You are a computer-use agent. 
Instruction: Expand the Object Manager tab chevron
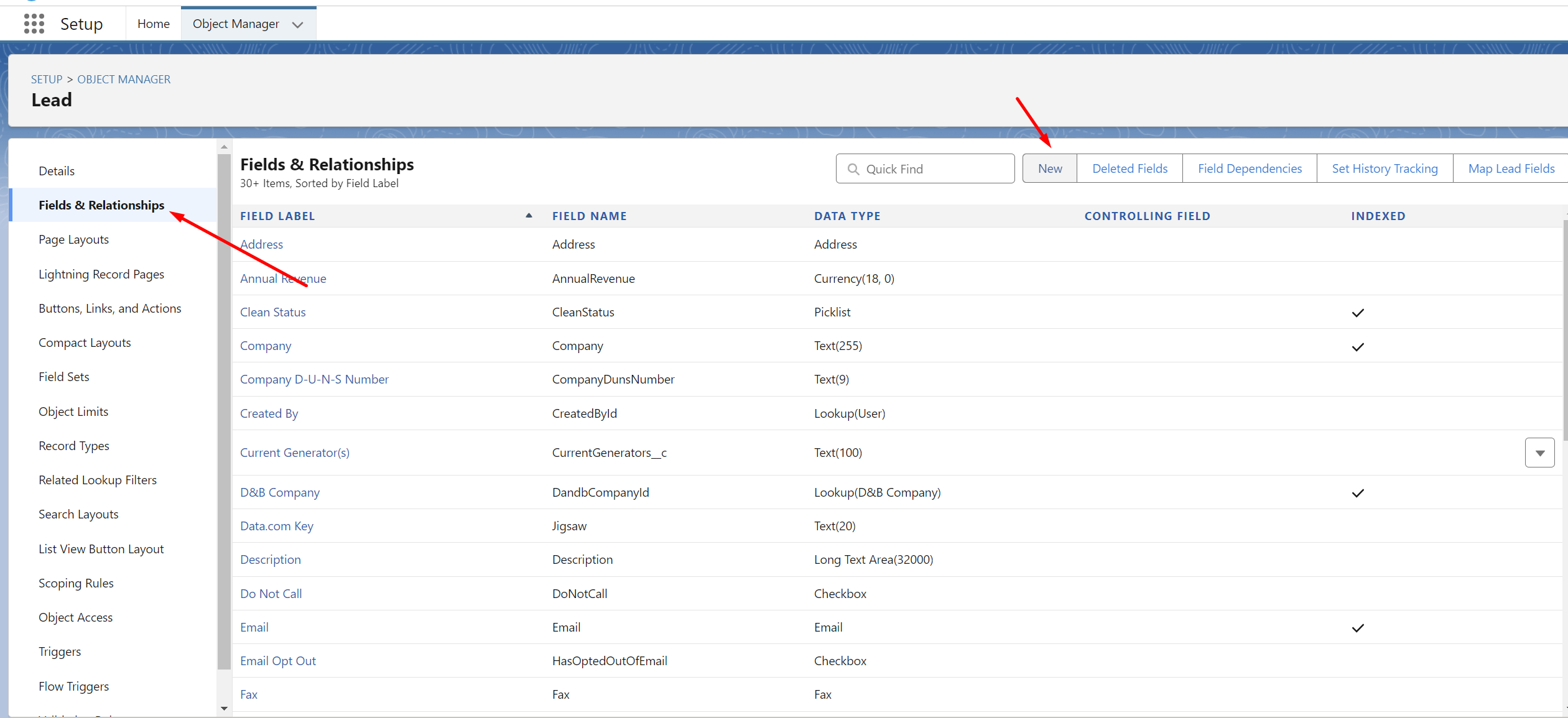298,25
